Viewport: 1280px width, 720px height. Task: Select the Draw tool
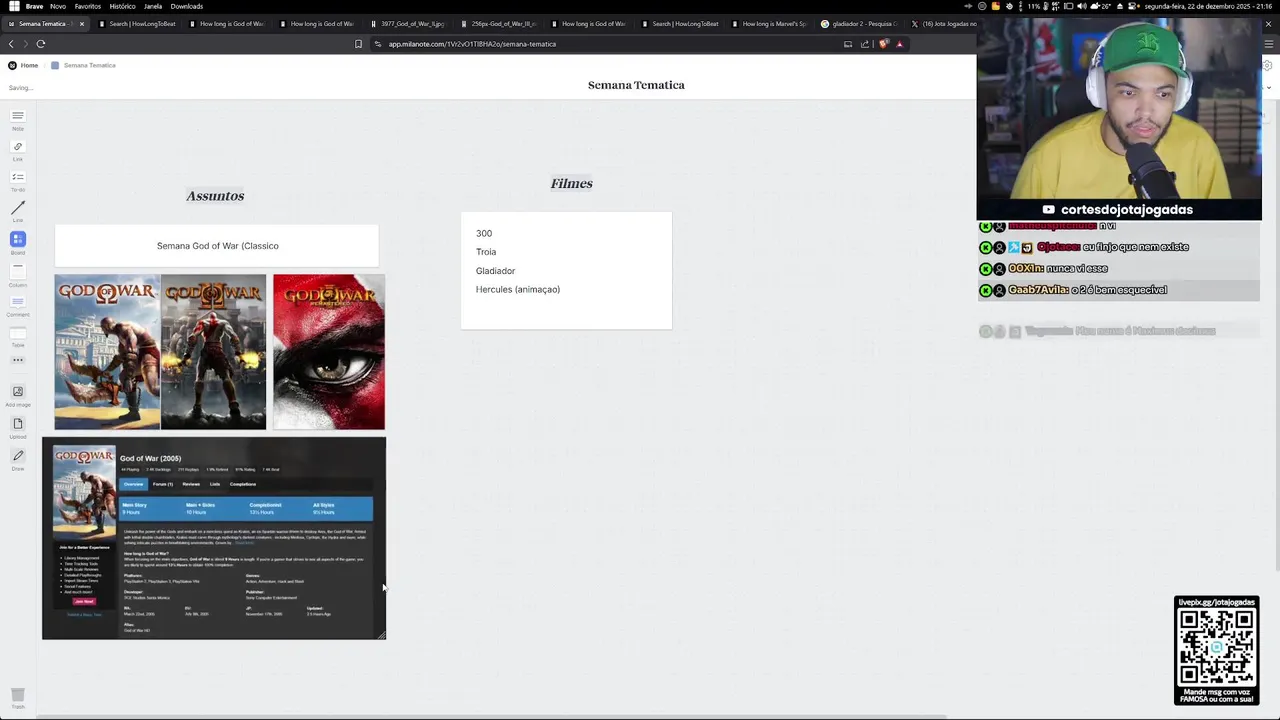pyautogui.click(x=17, y=459)
